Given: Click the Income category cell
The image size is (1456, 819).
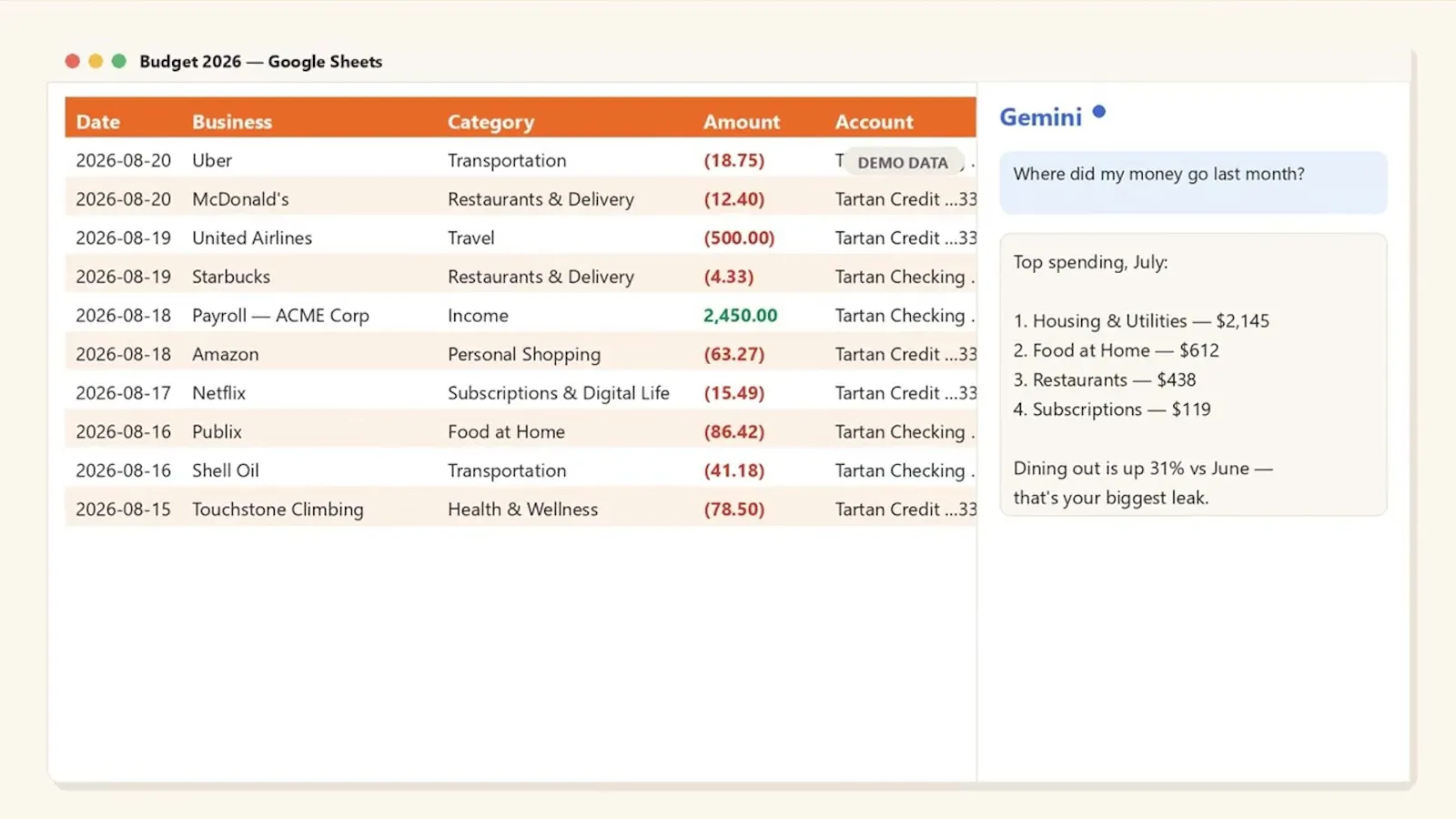Looking at the screenshot, I should tap(478, 316).
